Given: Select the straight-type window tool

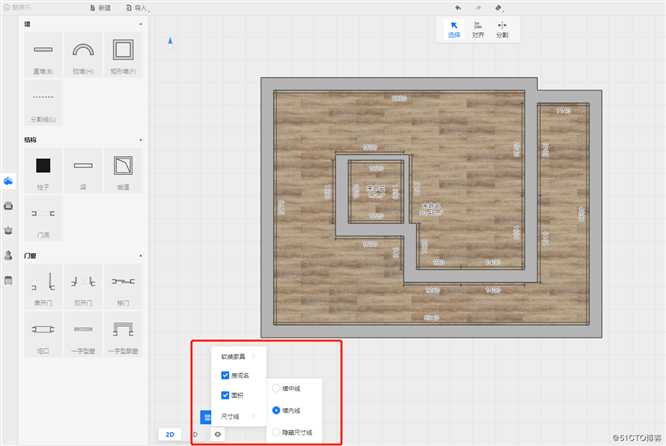Looking at the screenshot, I should tap(83, 334).
